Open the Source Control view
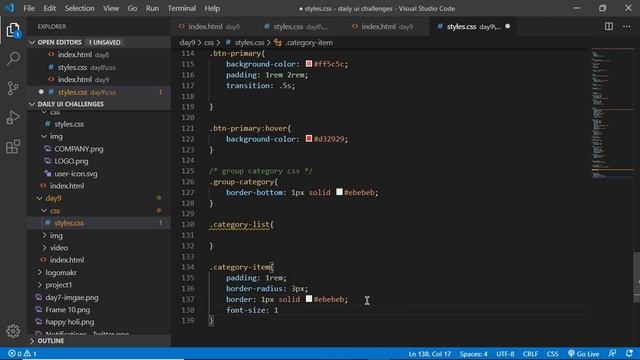The width and height of the screenshot is (640, 360). click(13, 88)
